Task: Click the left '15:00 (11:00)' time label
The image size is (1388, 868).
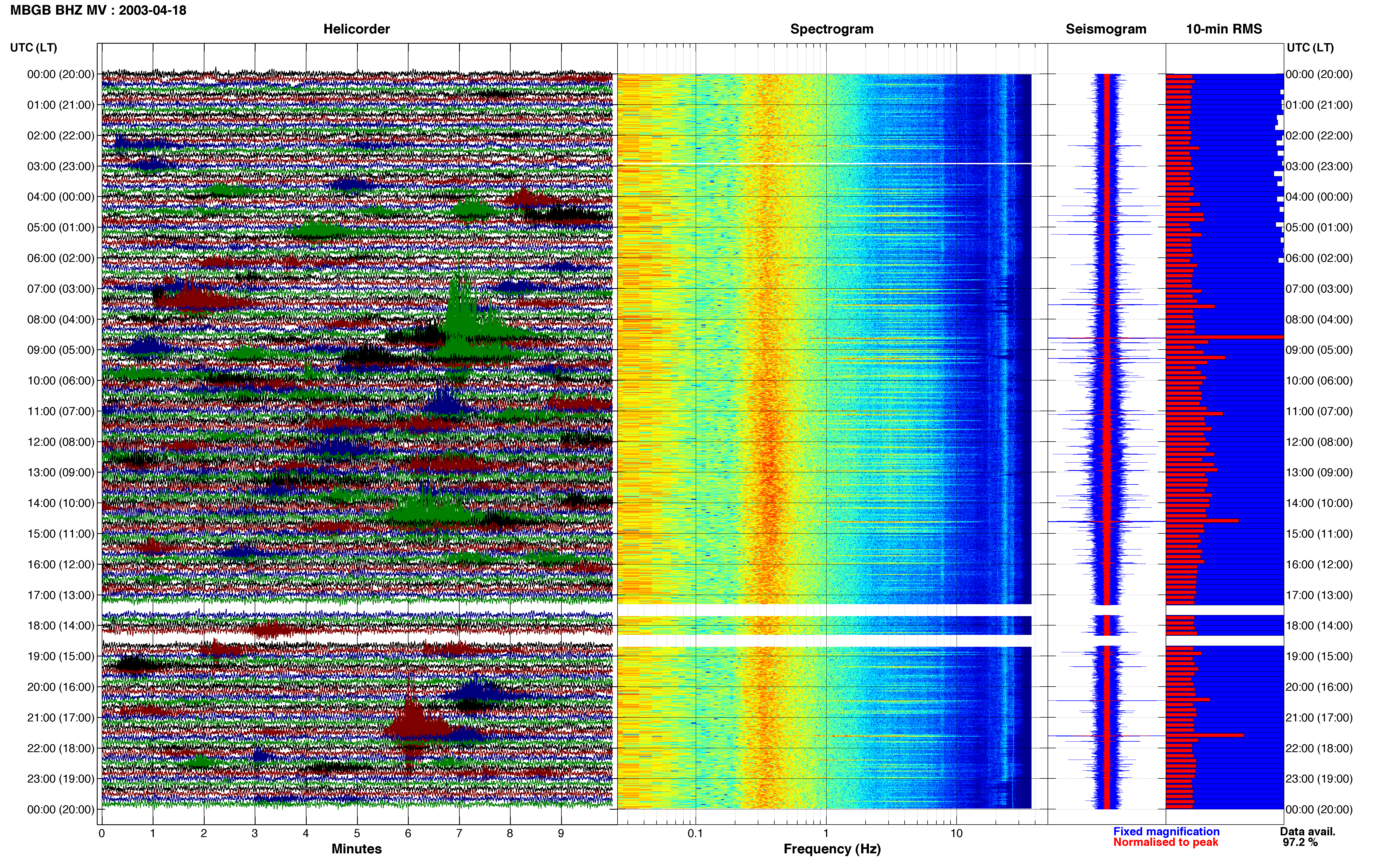Action: (60, 534)
